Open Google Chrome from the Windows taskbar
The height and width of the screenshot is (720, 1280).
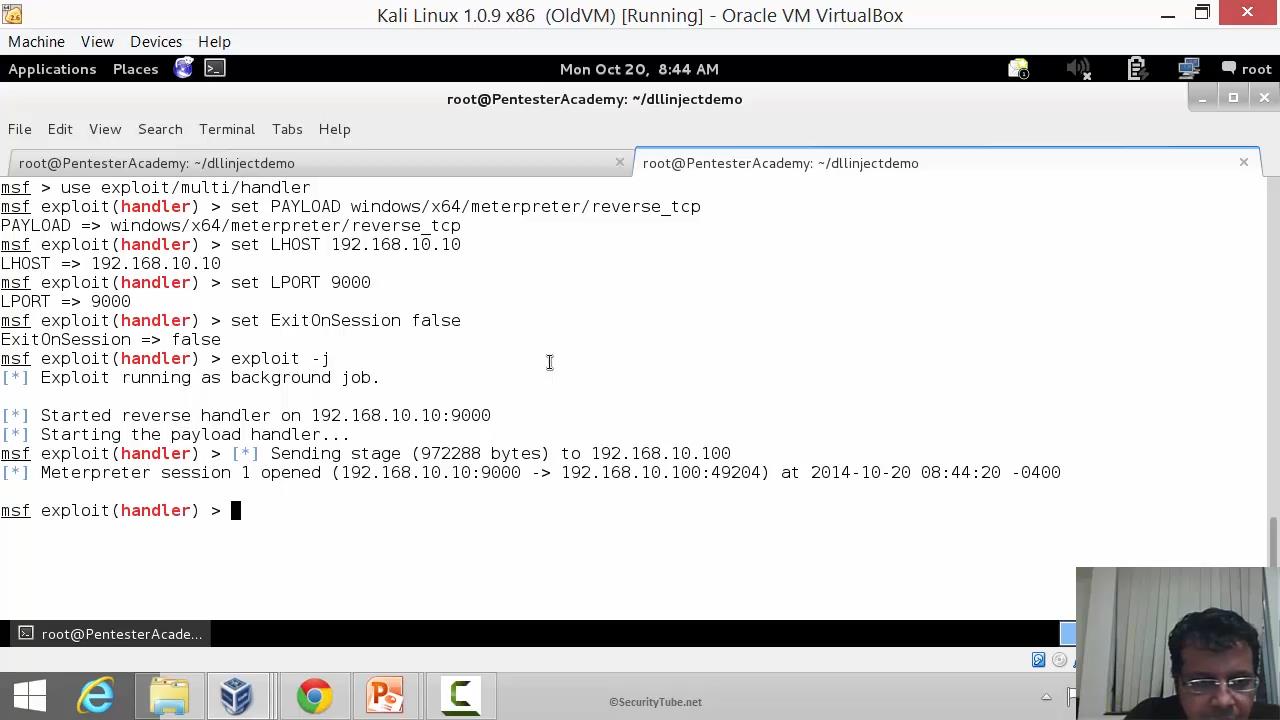point(314,696)
